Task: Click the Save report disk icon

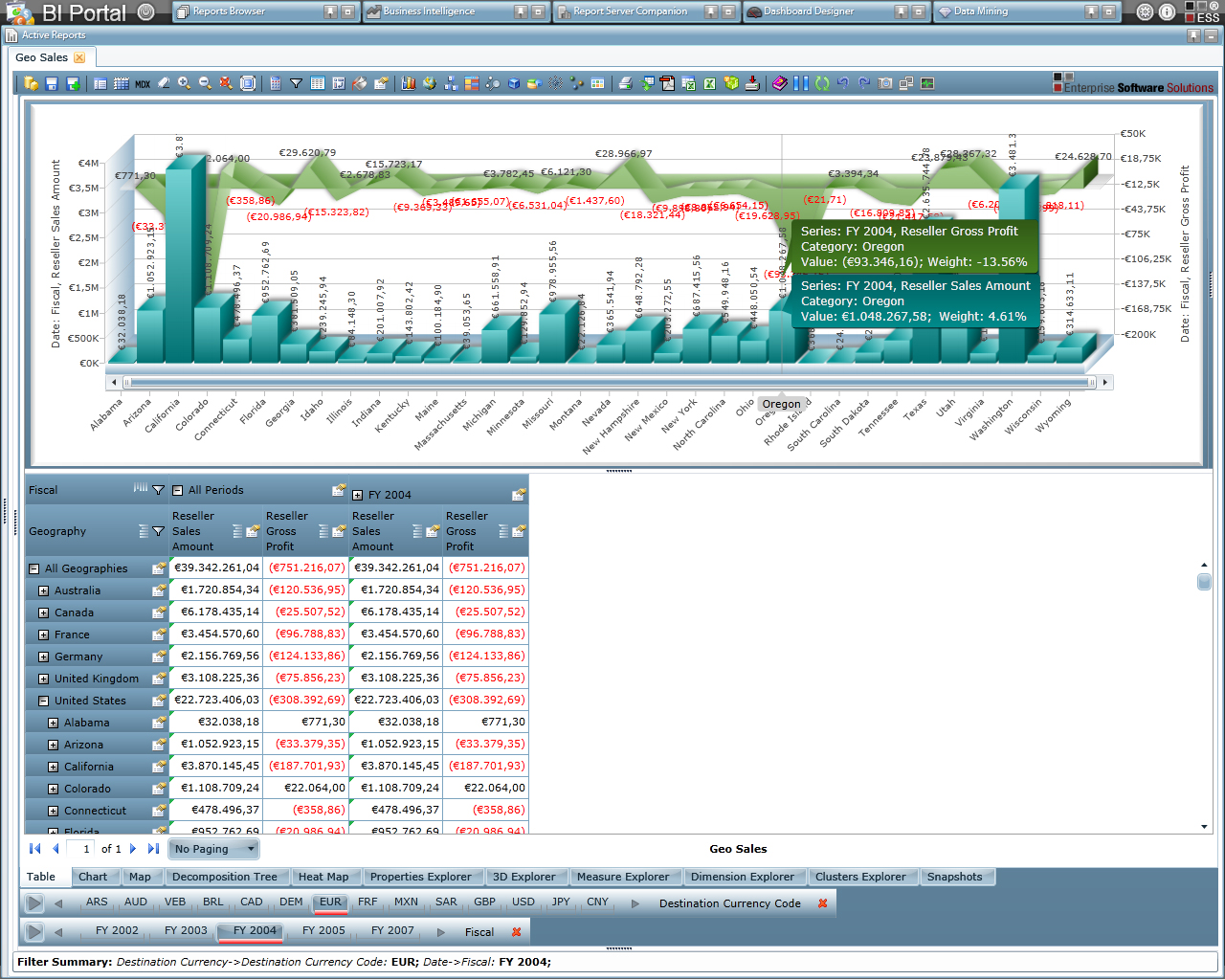Action: tap(53, 83)
